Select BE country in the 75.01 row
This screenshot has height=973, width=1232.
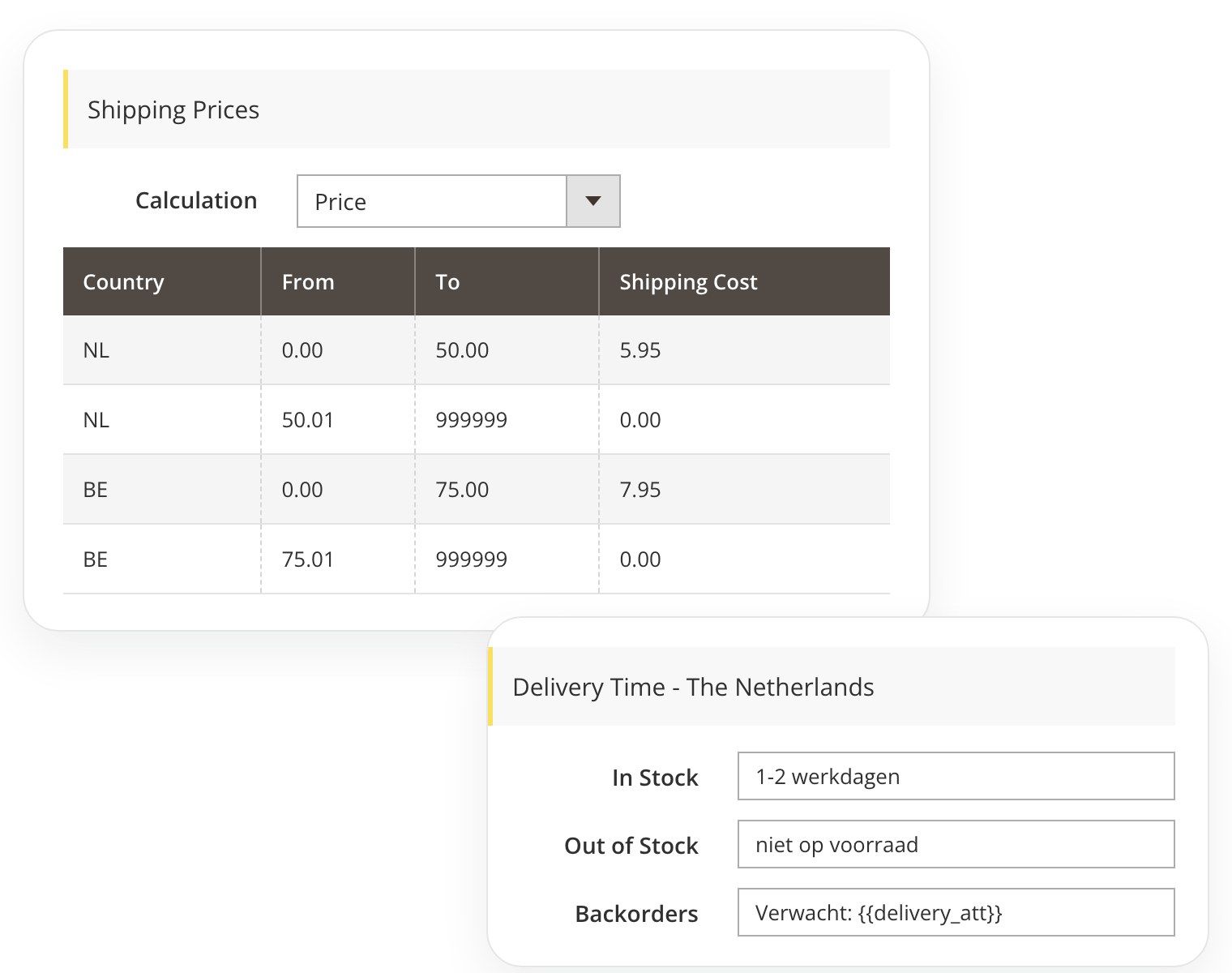[96, 559]
